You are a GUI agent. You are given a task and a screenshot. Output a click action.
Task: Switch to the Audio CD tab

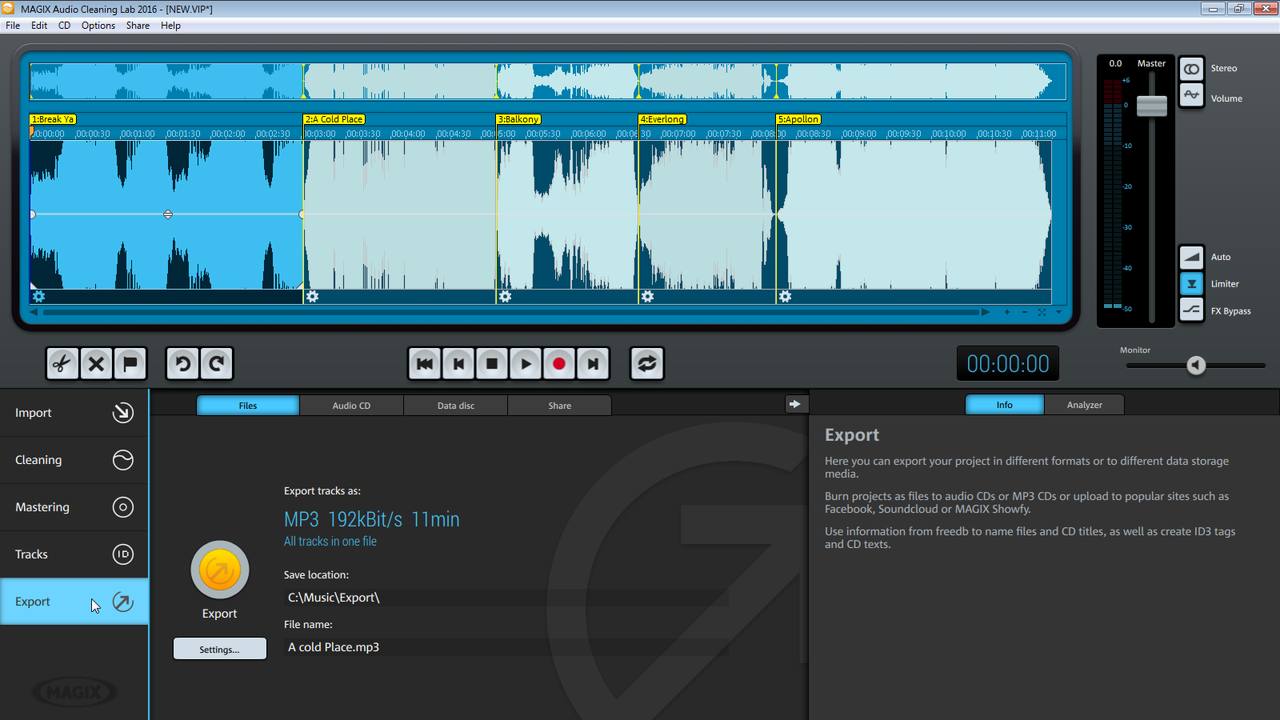[x=352, y=405]
